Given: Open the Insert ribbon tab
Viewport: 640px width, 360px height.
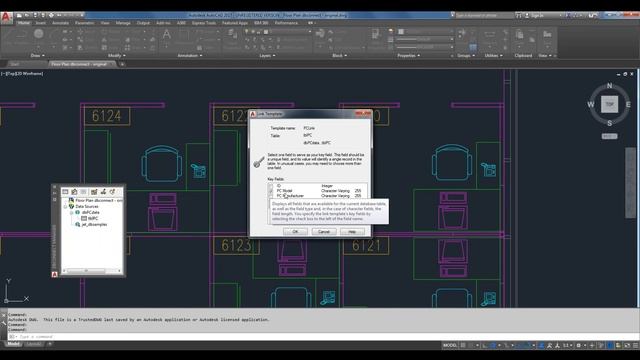Looking at the screenshot, I should point(41,23).
